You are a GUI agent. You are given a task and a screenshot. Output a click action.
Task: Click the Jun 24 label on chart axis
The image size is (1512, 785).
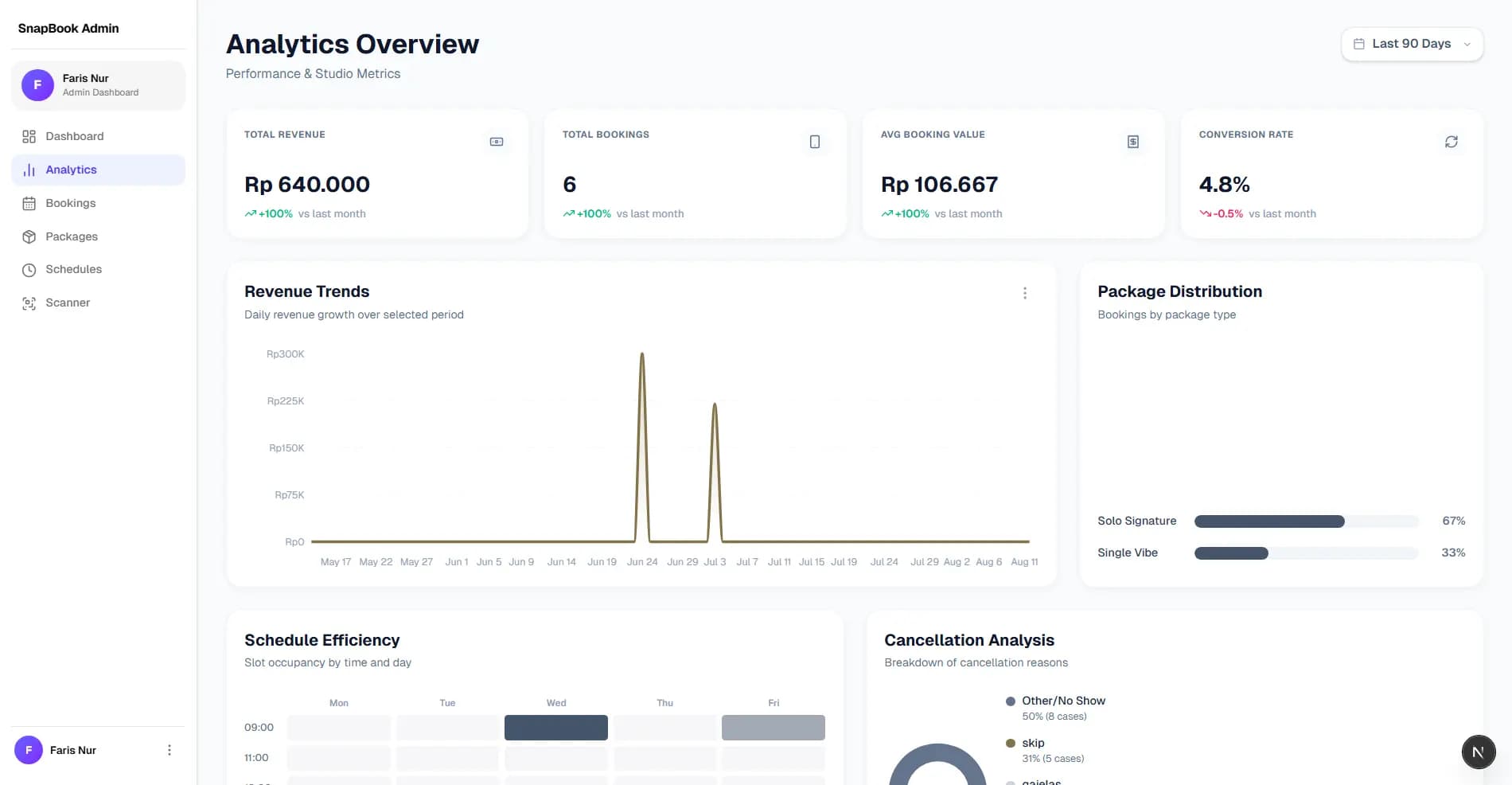click(x=642, y=562)
